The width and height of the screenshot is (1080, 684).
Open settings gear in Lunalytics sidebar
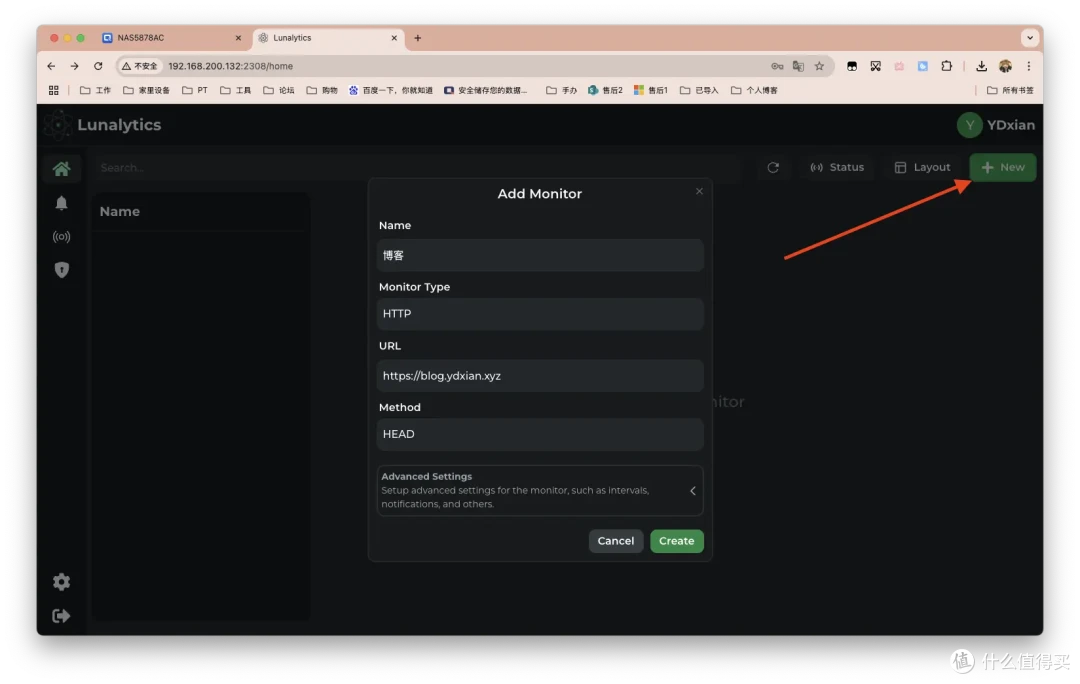(x=61, y=582)
